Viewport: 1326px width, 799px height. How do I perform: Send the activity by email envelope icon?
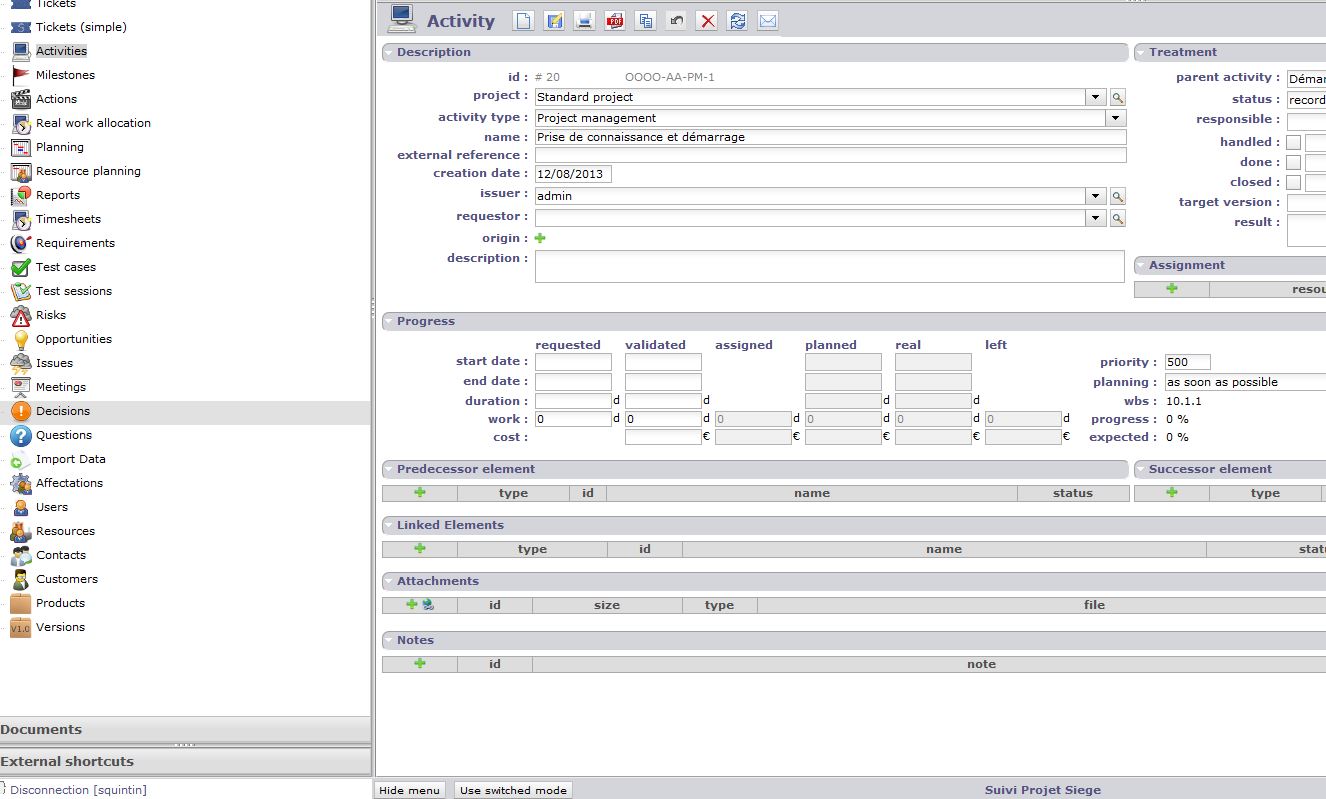(768, 21)
